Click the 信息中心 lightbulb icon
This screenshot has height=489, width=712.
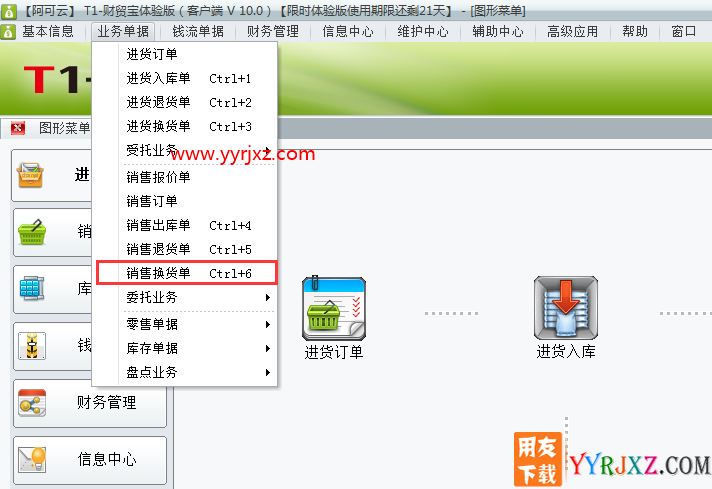32,459
